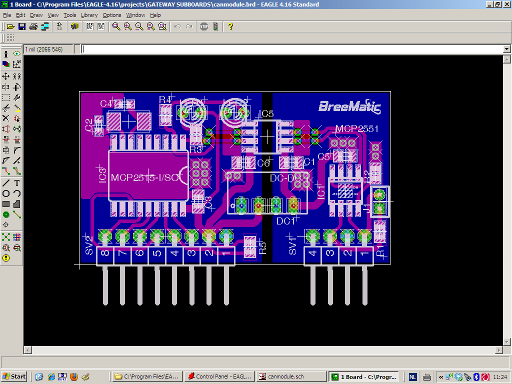Select the Info tool

6,54
